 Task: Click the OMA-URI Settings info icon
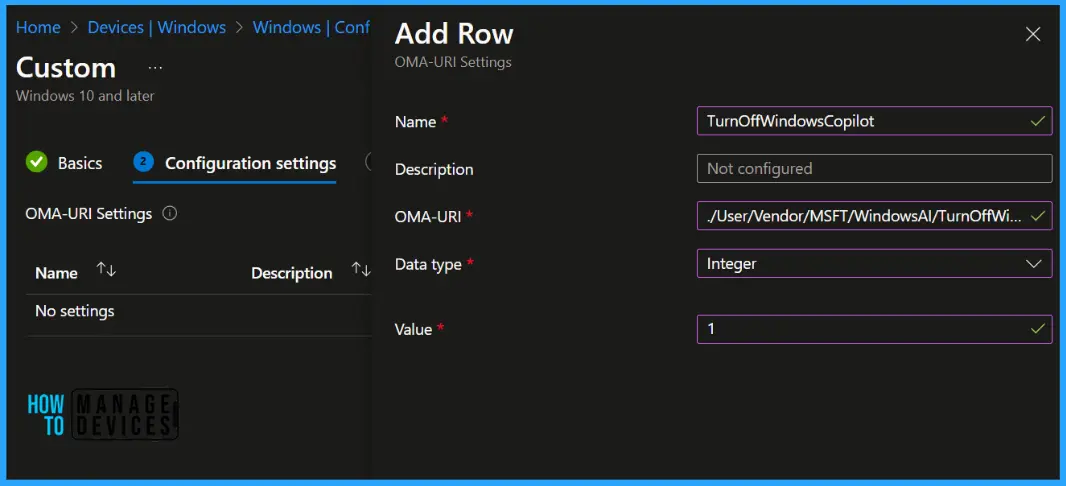pos(170,213)
